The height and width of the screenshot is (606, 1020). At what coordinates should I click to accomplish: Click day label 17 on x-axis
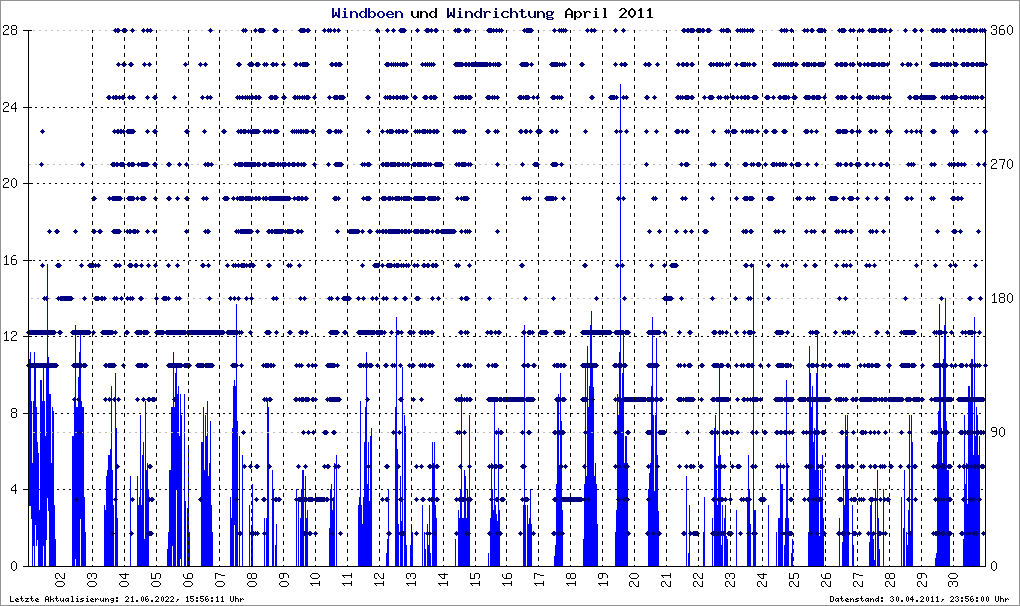coord(539,579)
